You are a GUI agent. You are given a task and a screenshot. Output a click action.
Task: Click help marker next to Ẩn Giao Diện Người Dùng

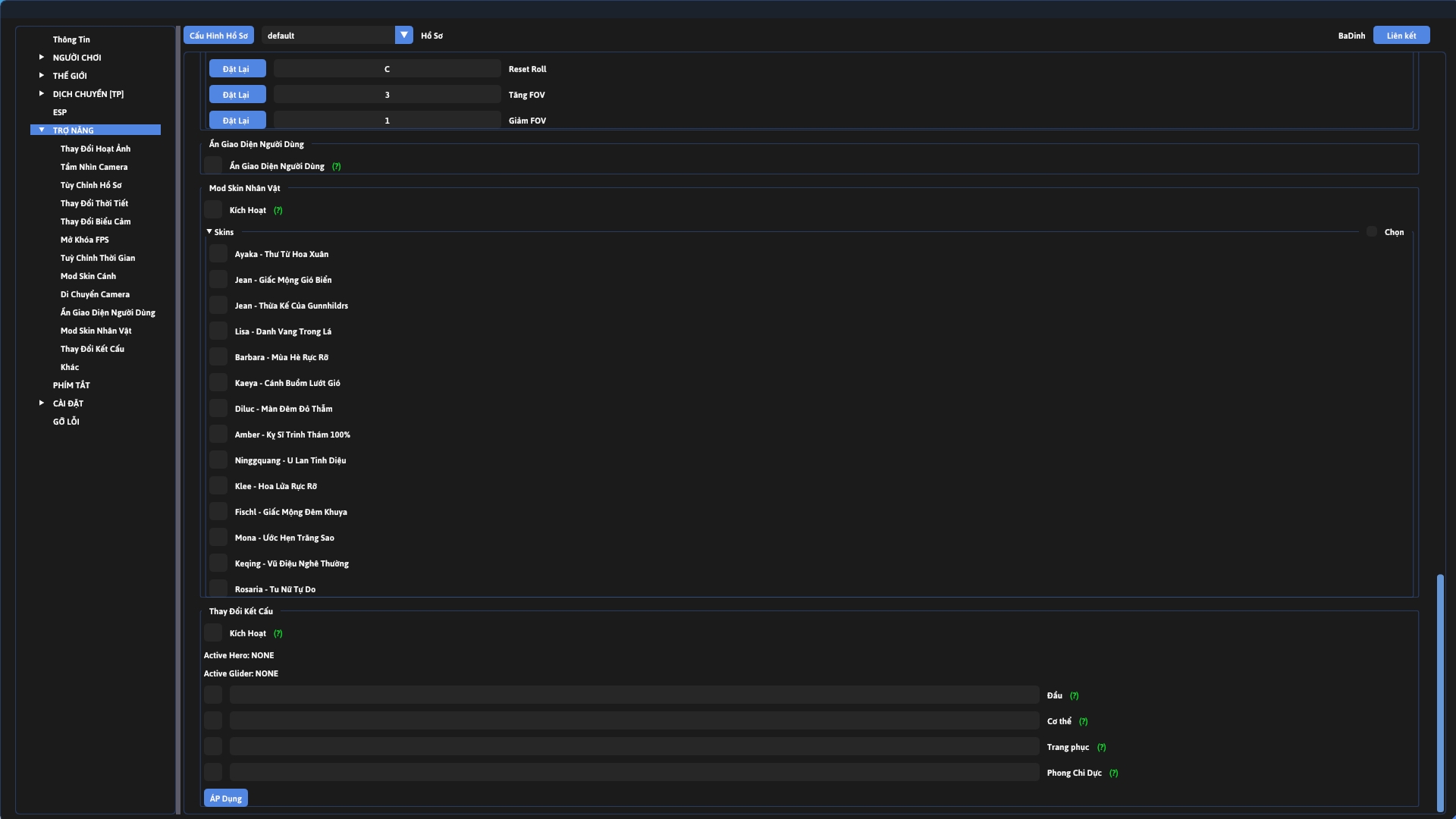point(336,167)
